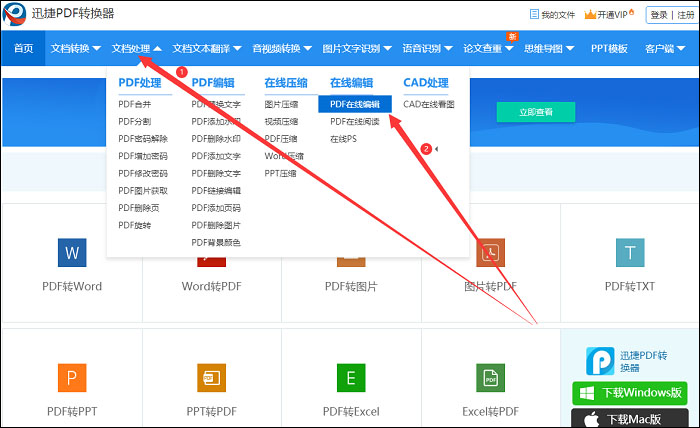Choose PPT压缩 option
Image resolution: width=700 pixels, height=428 pixels.
[280, 173]
